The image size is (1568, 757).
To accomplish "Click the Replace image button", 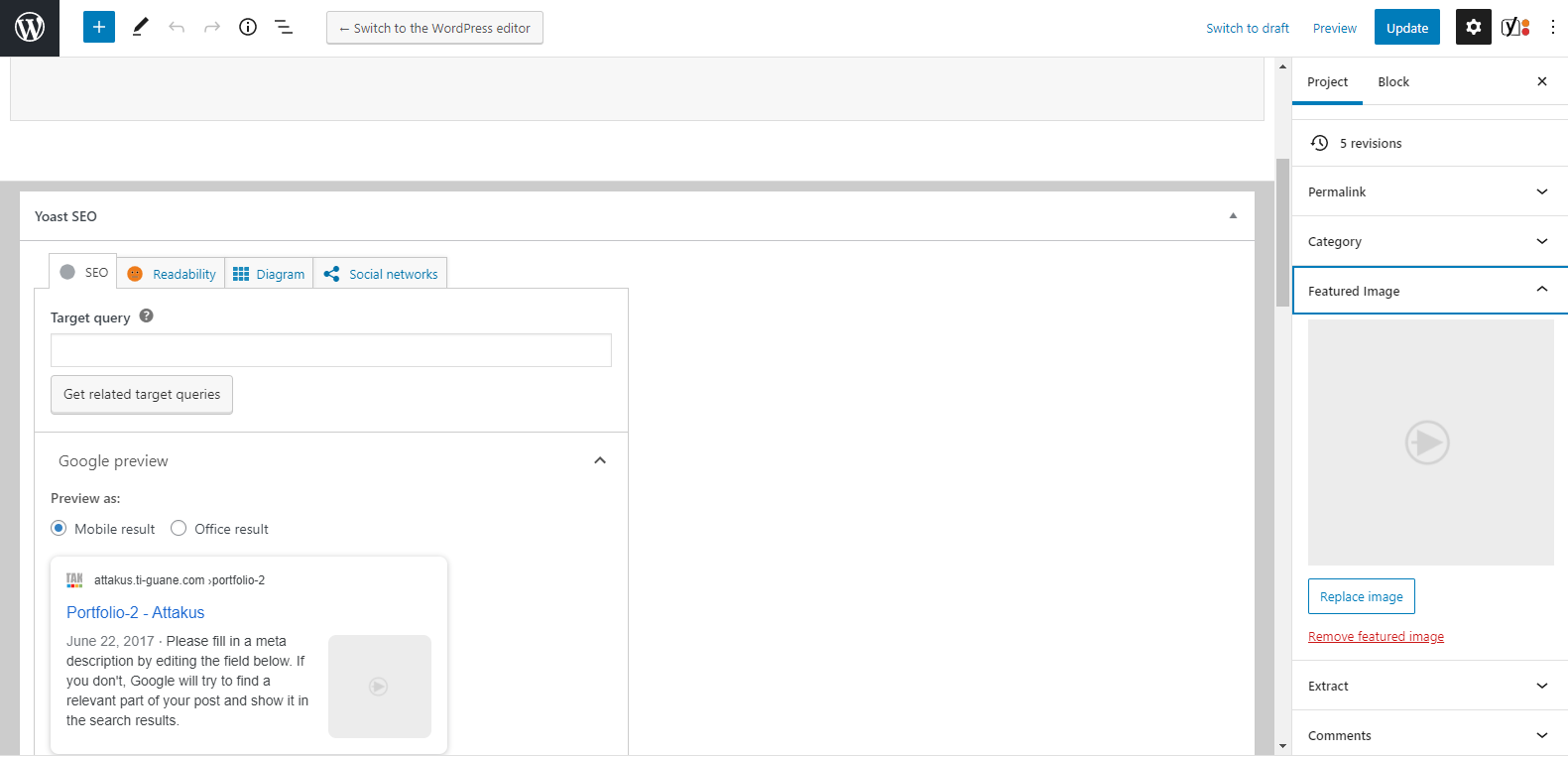I will (x=1362, y=596).
